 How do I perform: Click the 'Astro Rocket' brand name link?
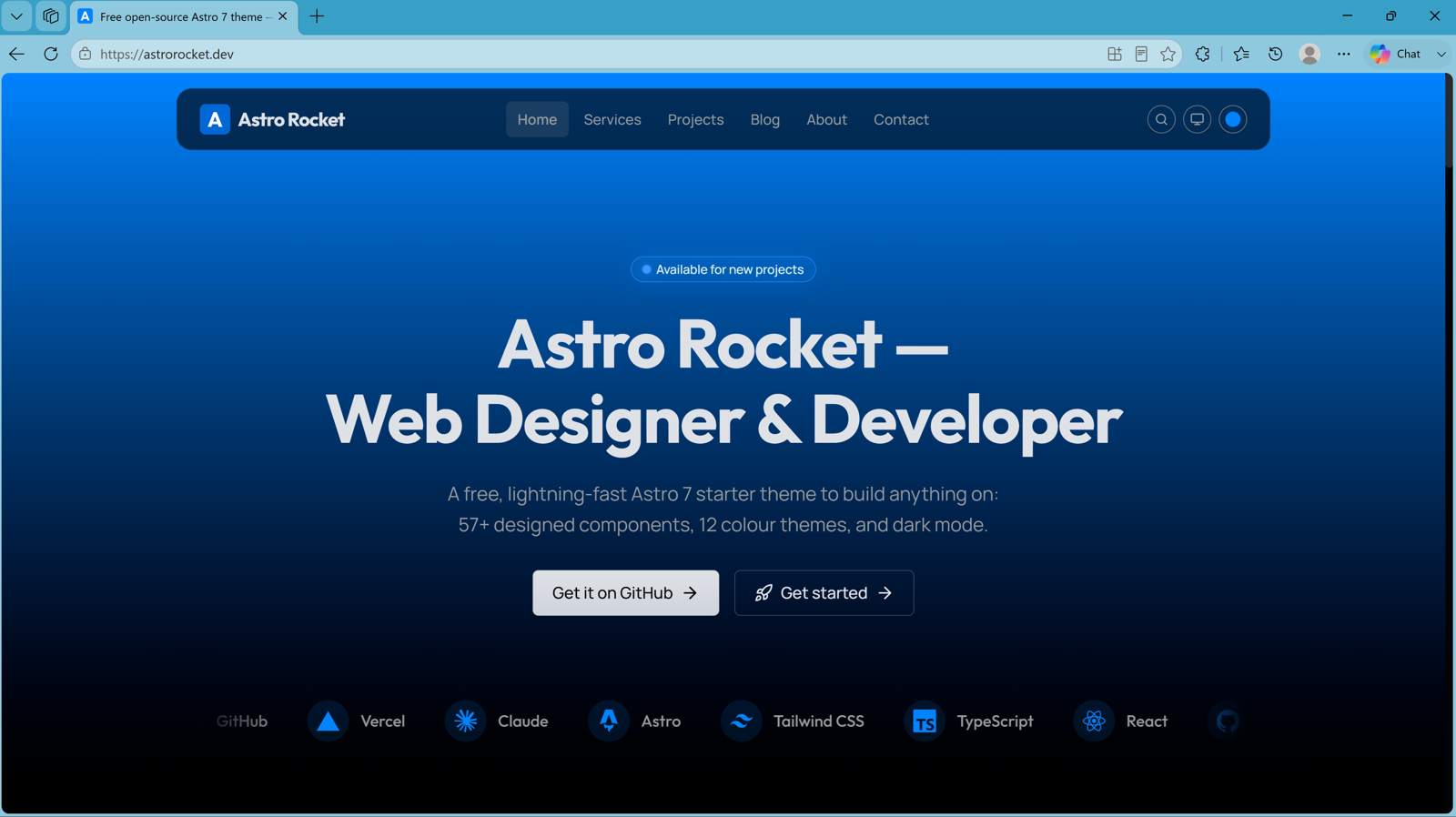click(291, 119)
